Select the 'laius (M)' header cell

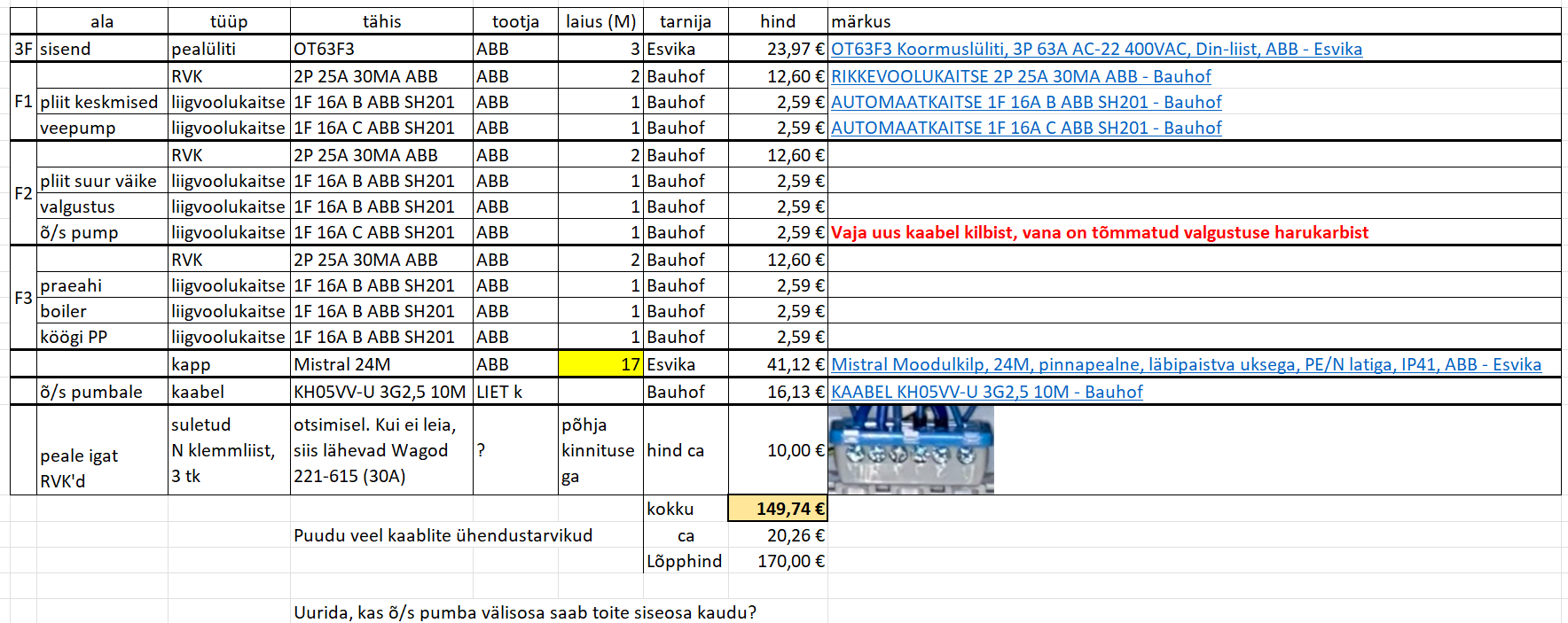tap(600, 21)
